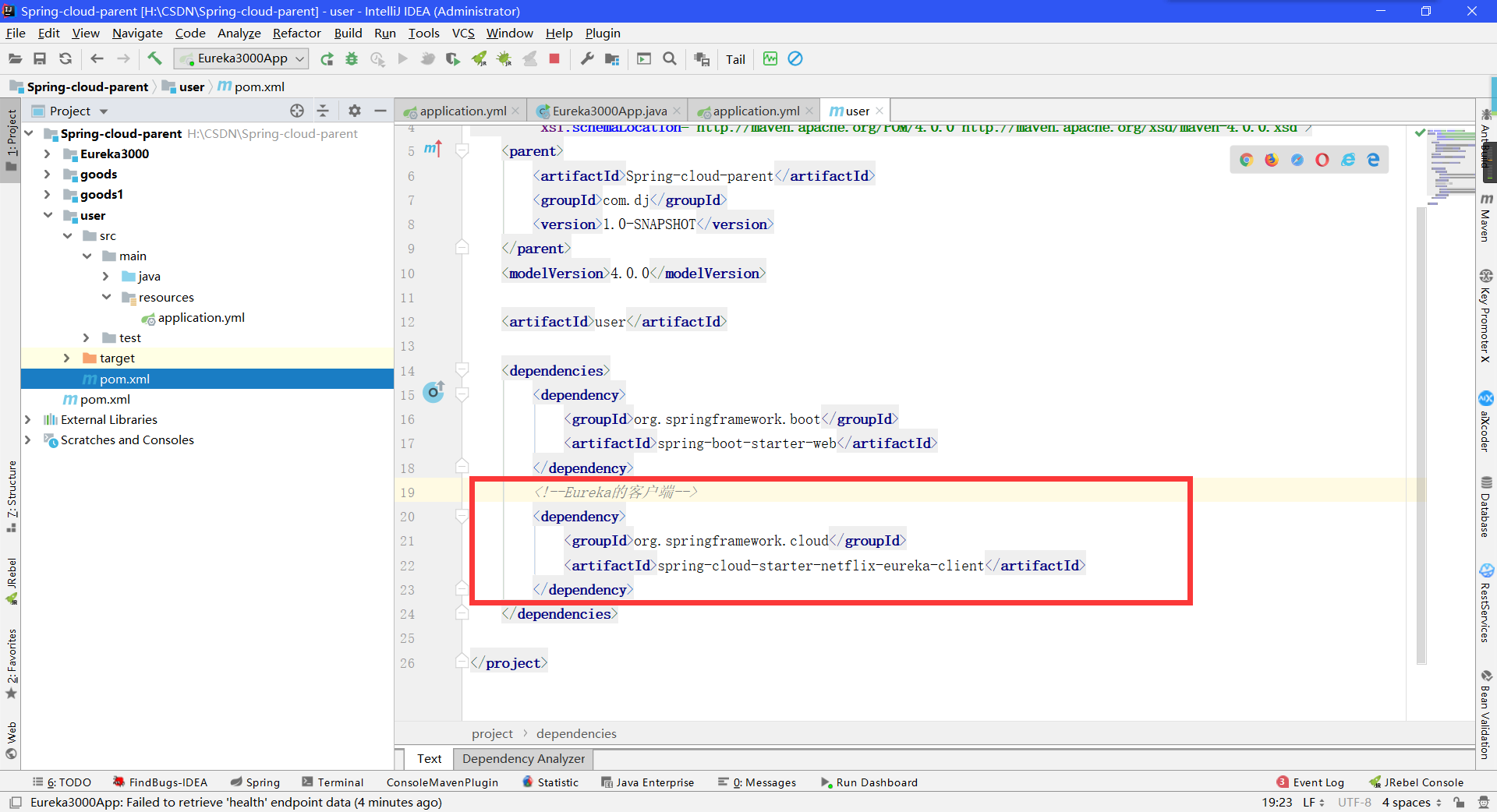Image resolution: width=1497 pixels, height=812 pixels.
Task: Open the Terminal tool window
Action: tap(333, 782)
